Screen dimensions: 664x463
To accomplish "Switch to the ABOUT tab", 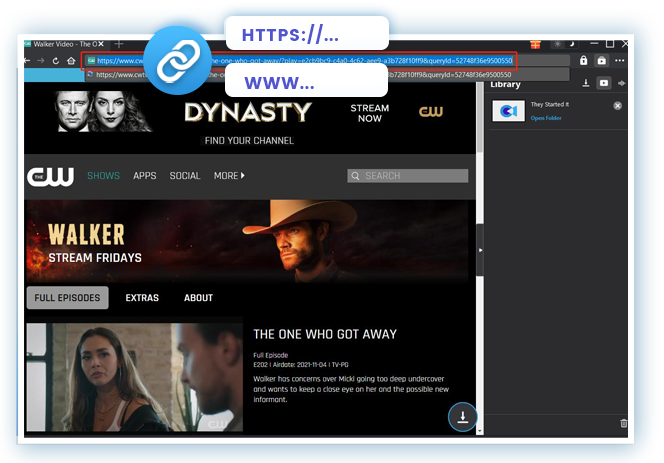I will tap(198, 298).
